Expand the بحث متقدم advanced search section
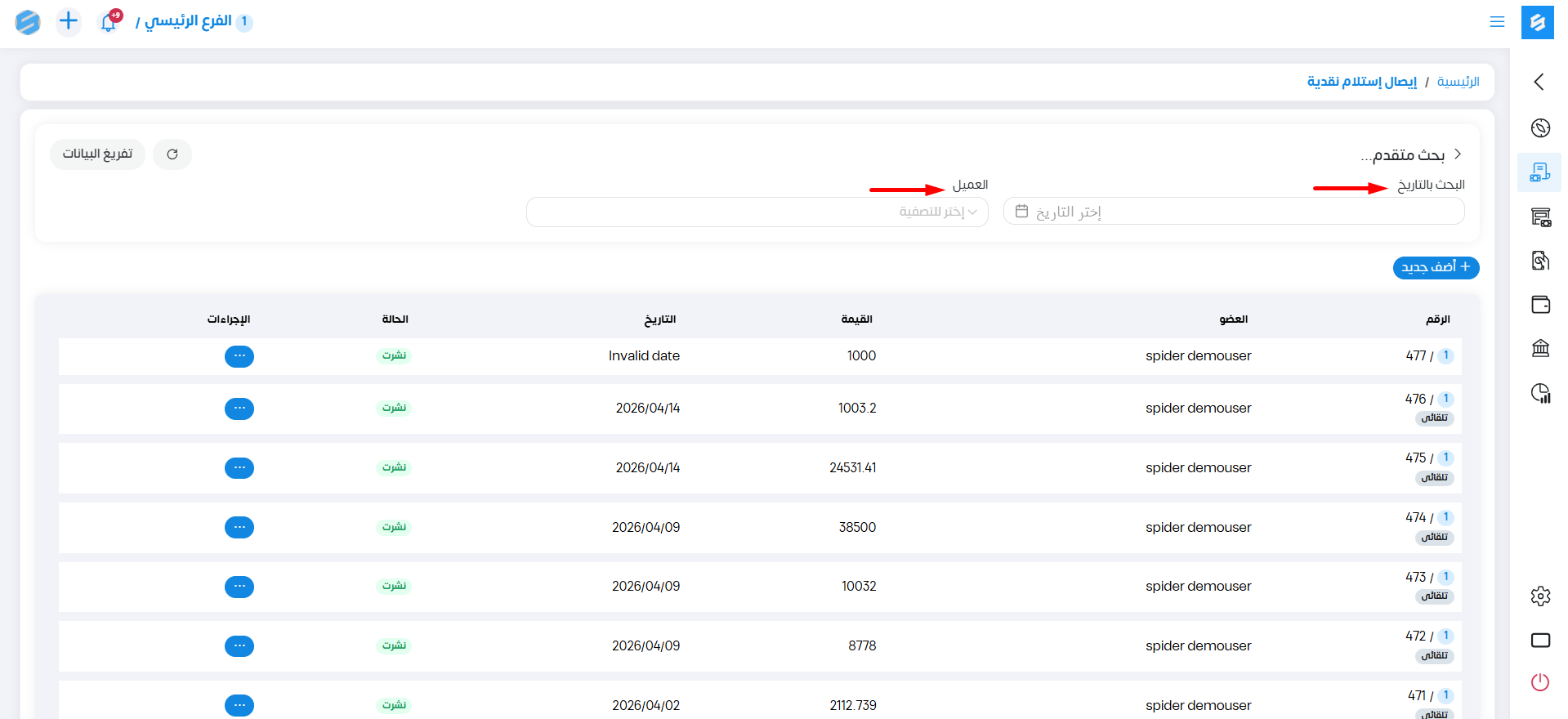The image size is (1568, 719). point(1411,154)
